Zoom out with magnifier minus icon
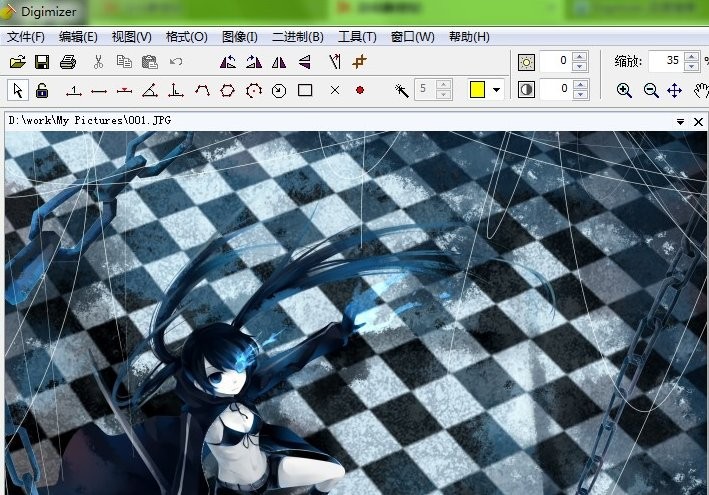709x495 pixels. [x=651, y=90]
